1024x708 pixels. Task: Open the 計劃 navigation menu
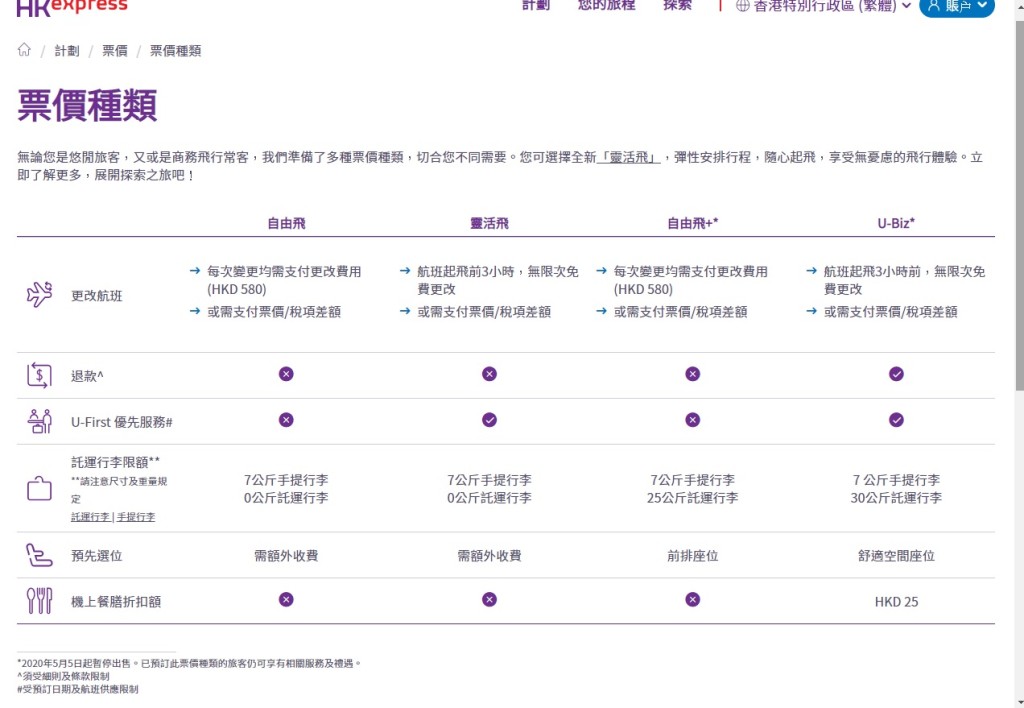(x=536, y=5)
